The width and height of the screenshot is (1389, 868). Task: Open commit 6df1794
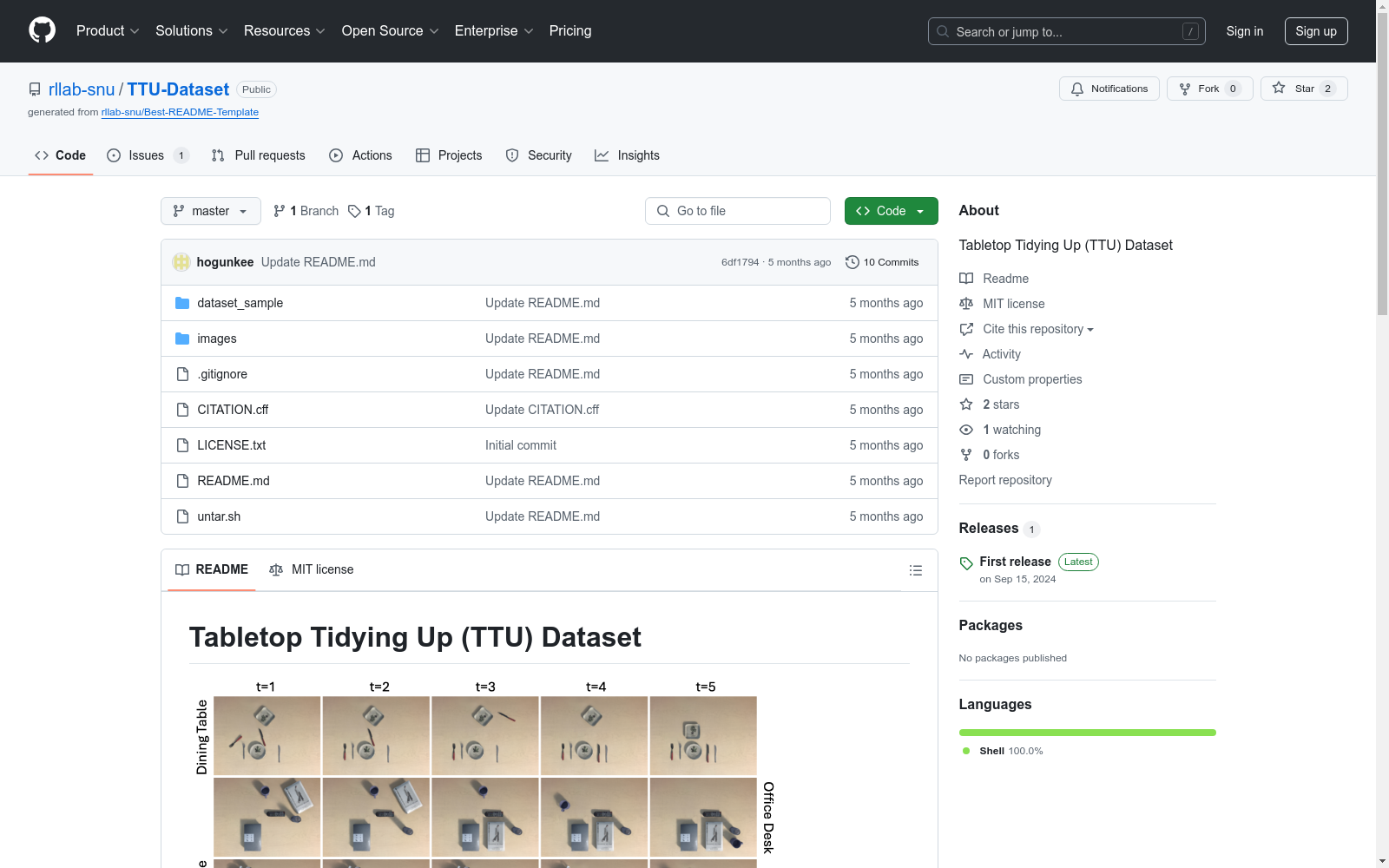[740, 262]
